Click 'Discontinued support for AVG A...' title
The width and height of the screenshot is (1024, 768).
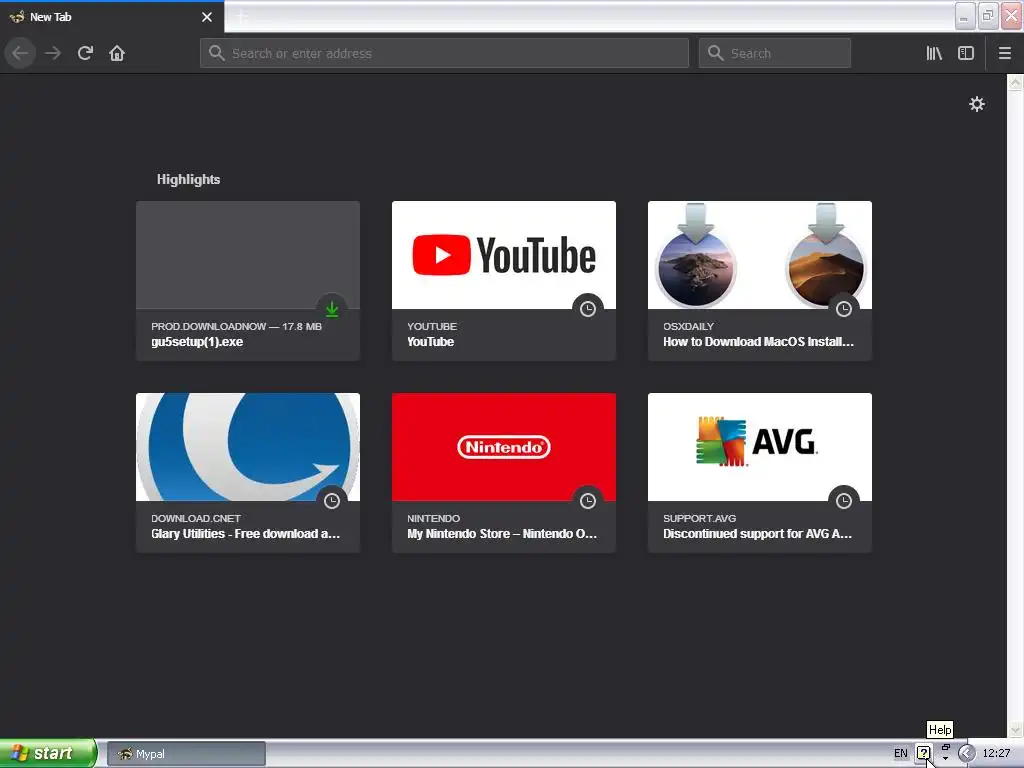[758, 534]
